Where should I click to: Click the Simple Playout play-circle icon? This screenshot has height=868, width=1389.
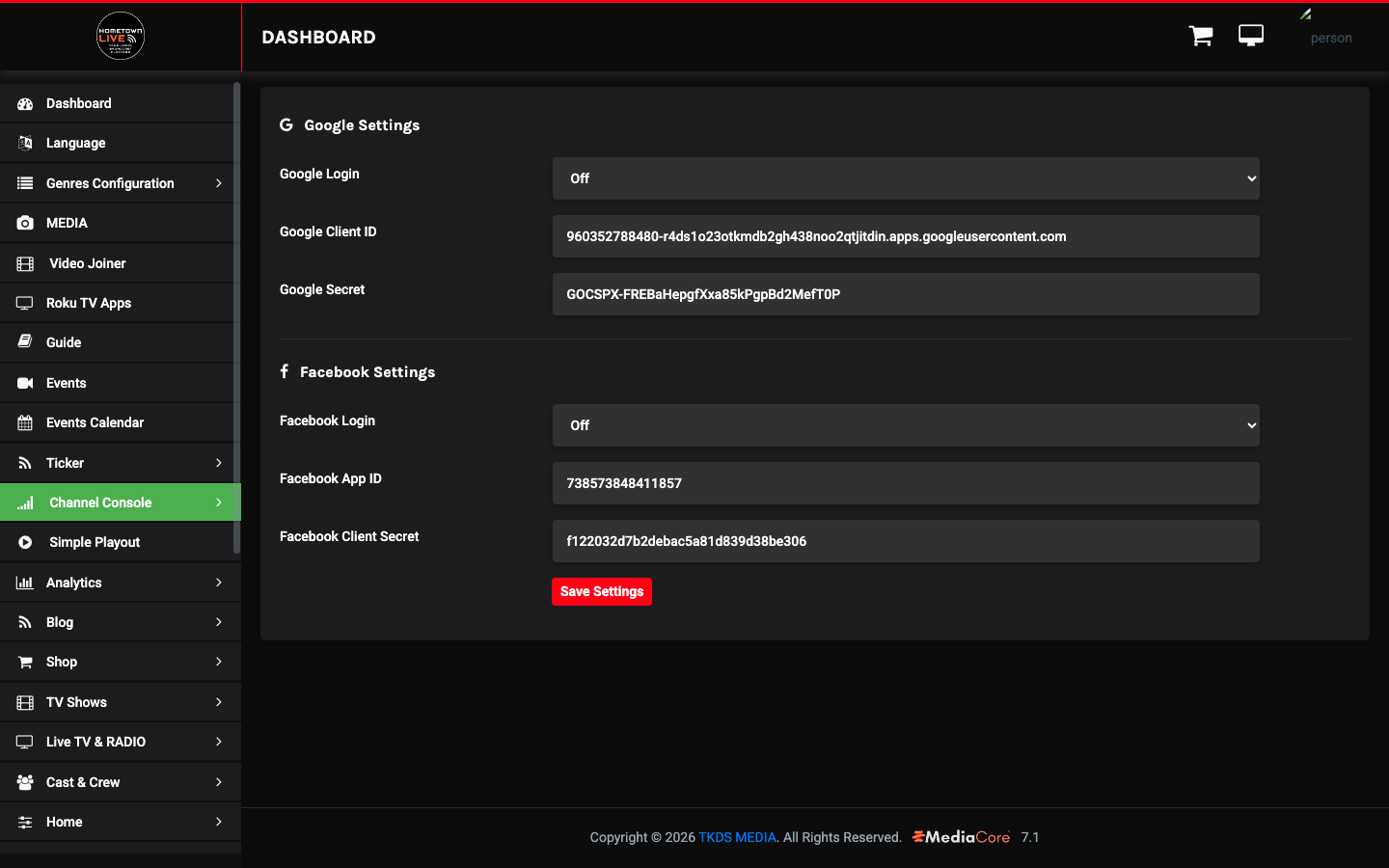(25, 542)
